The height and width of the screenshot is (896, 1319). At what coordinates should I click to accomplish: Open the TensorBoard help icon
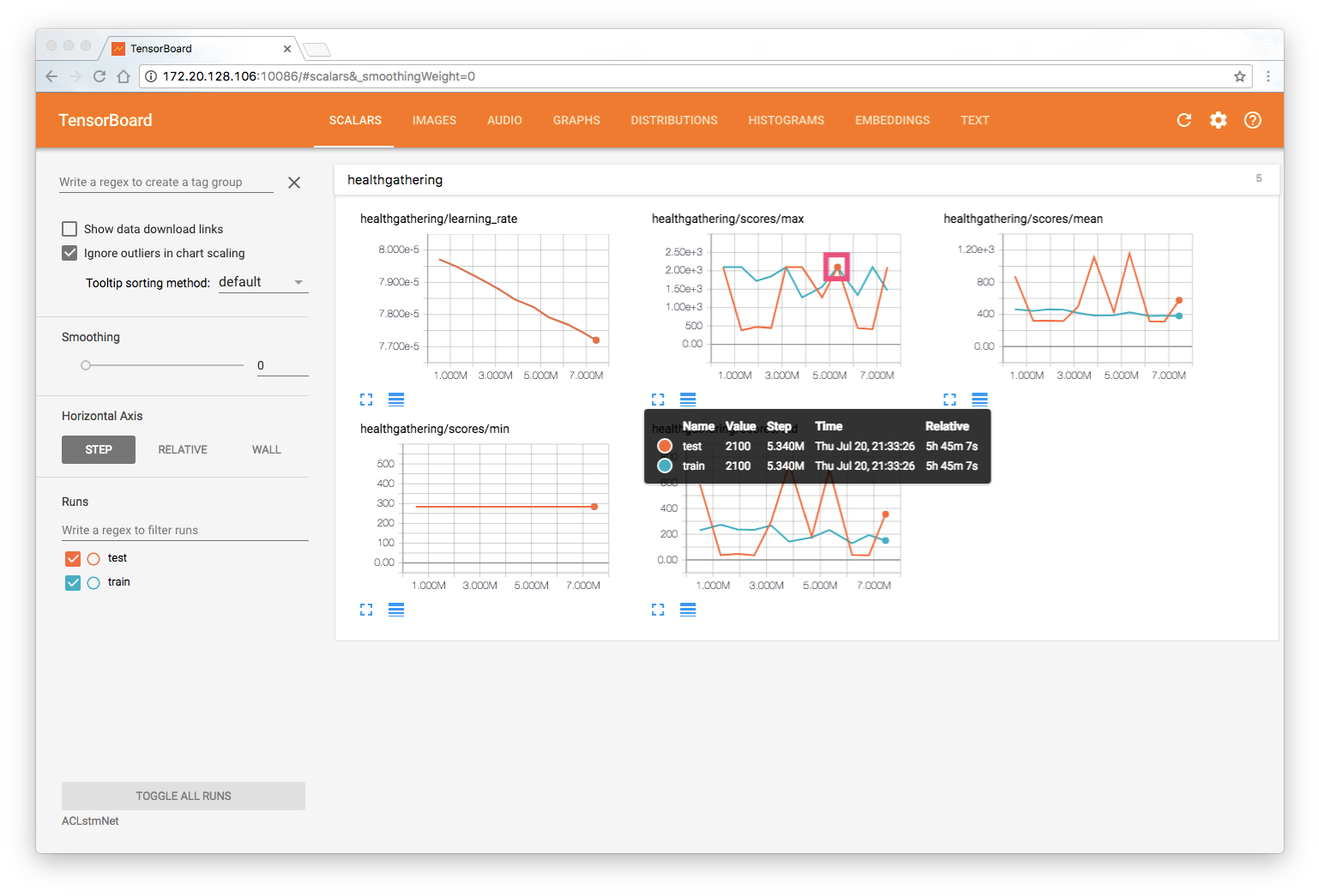[x=1253, y=120]
